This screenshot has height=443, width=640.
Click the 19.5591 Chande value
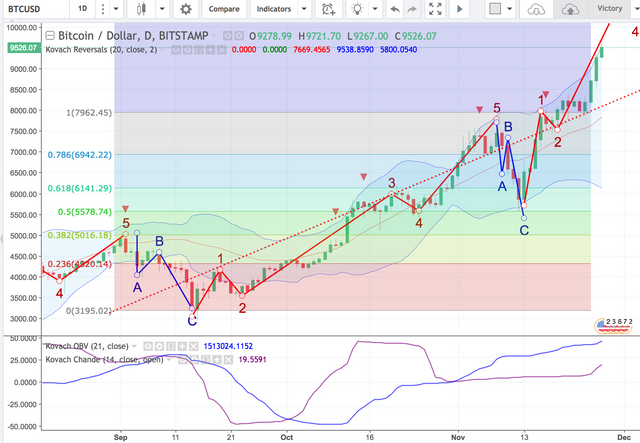click(x=253, y=360)
